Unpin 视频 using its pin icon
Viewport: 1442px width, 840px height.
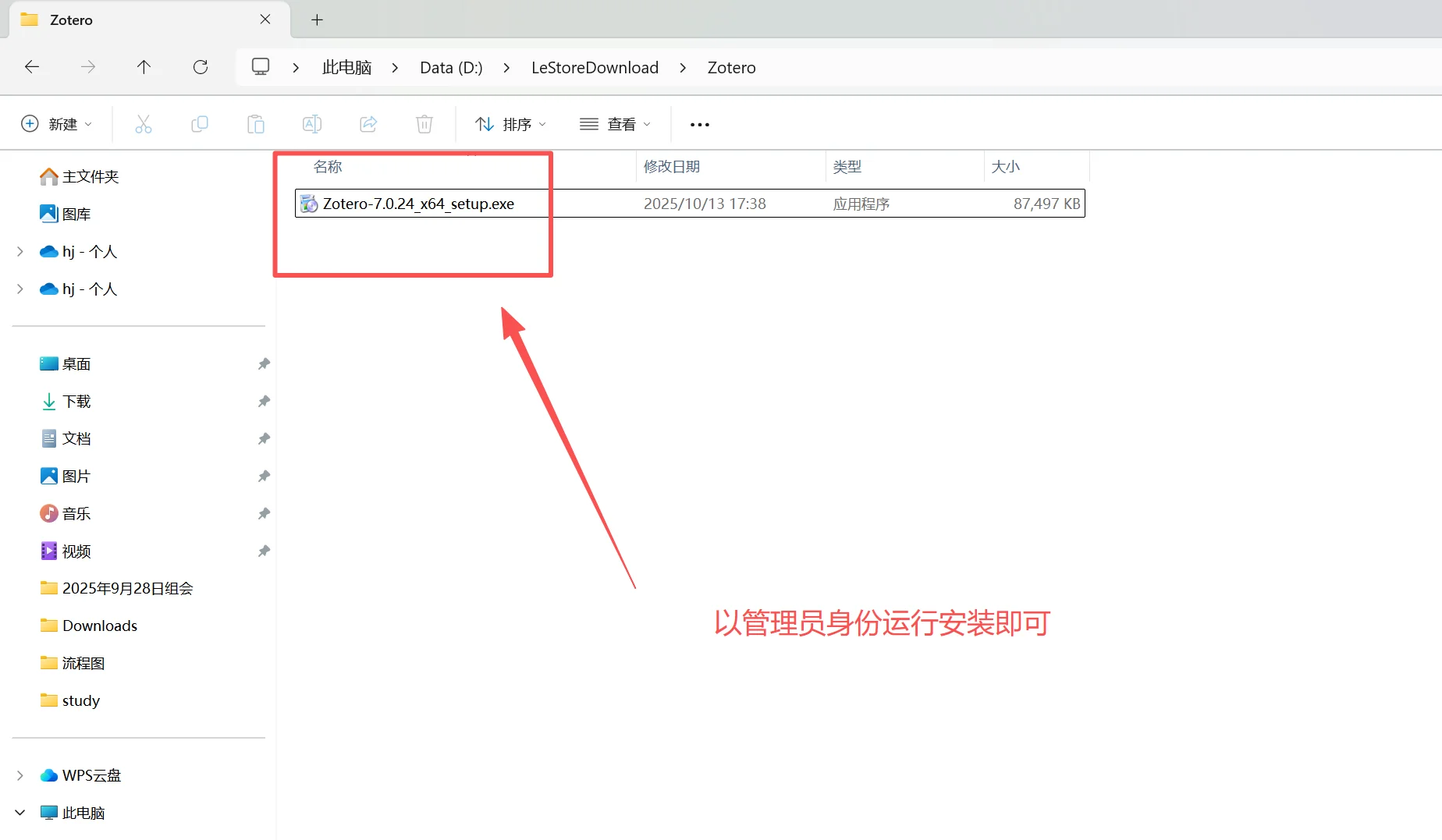tap(264, 551)
